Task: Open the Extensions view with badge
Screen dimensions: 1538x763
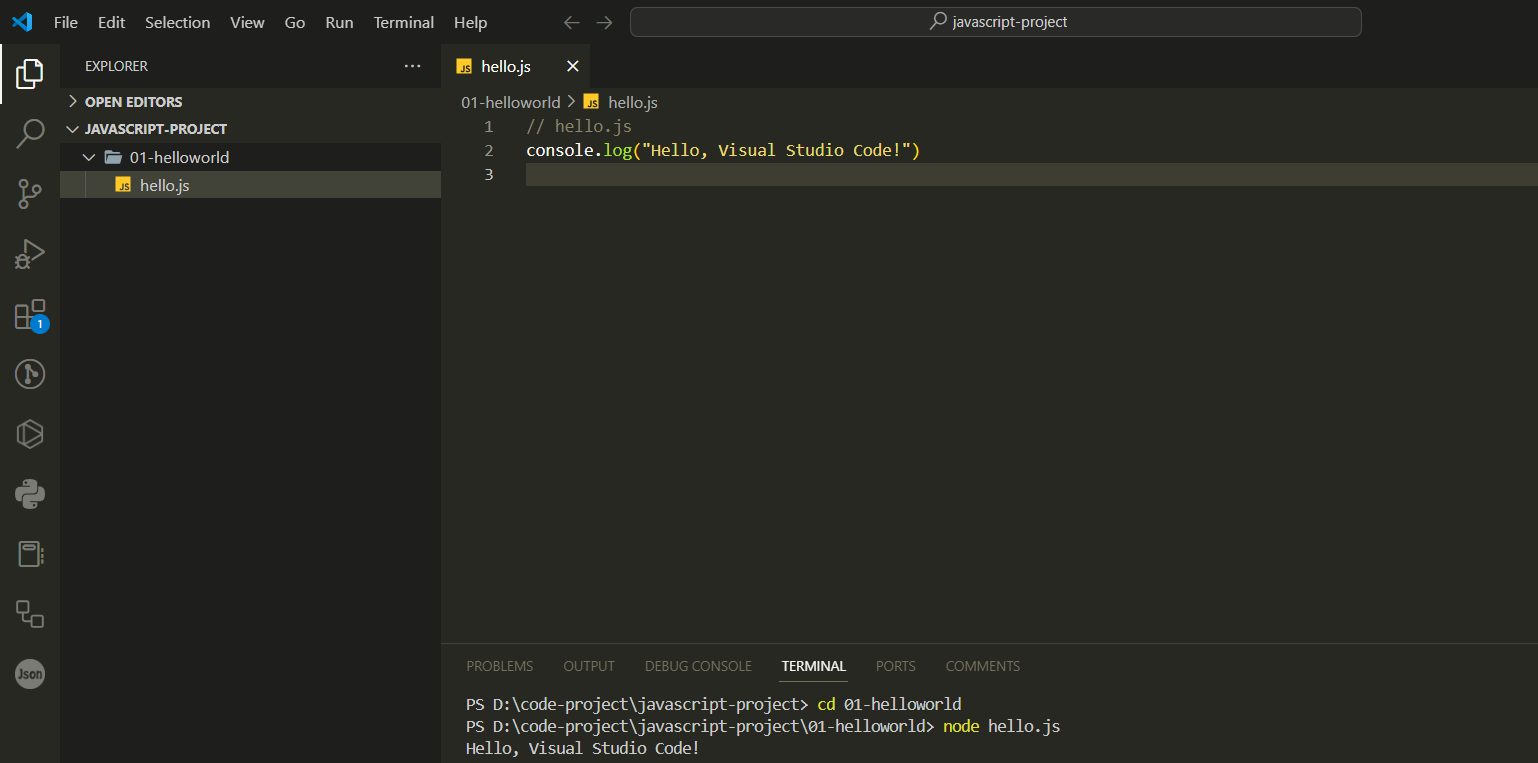Action: click(30, 315)
